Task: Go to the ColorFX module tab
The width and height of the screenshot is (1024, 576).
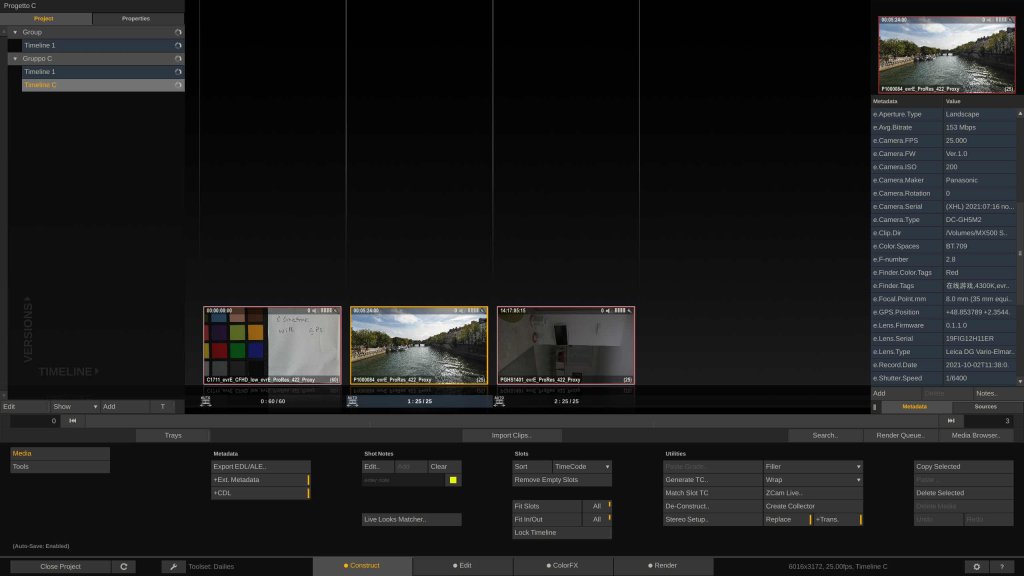Action: click(562, 566)
